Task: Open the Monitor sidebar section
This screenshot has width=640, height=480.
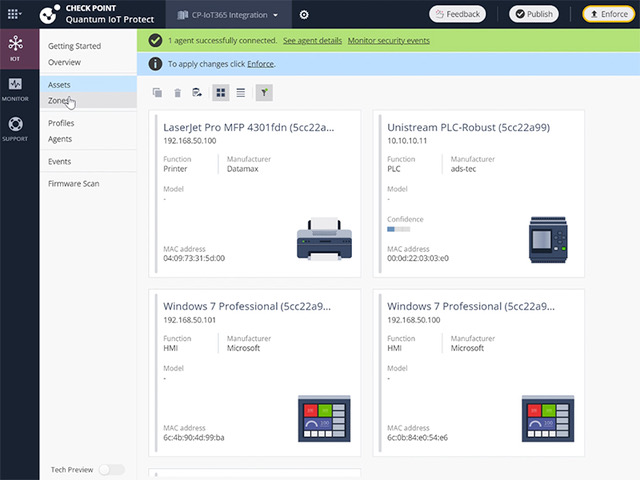Action: (15, 88)
